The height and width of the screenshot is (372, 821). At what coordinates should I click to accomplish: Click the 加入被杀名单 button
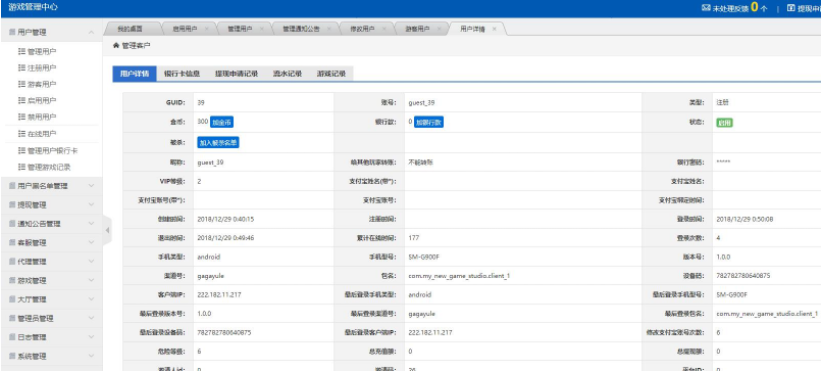(x=218, y=143)
